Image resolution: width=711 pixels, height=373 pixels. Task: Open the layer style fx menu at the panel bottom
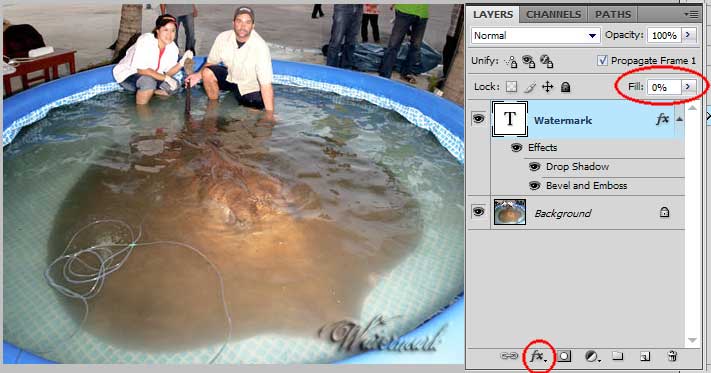point(538,356)
